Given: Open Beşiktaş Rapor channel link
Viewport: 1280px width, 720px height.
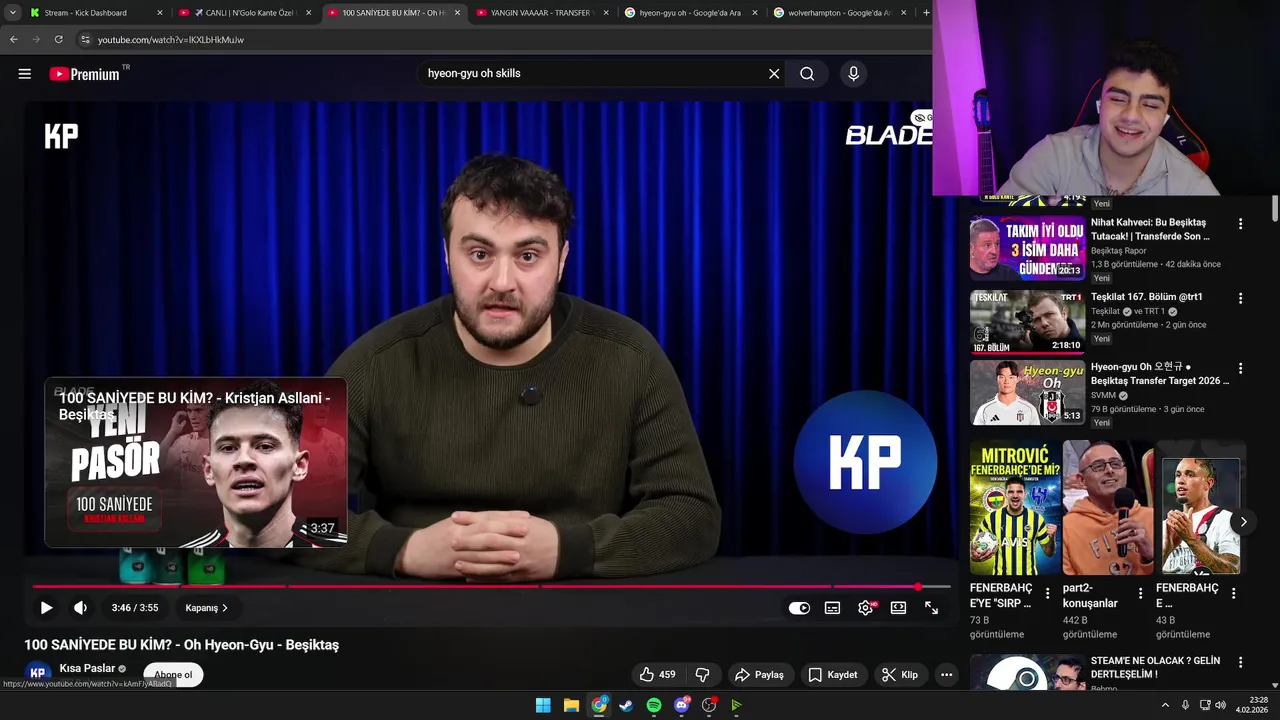Looking at the screenshot, I should point(1118,251).
